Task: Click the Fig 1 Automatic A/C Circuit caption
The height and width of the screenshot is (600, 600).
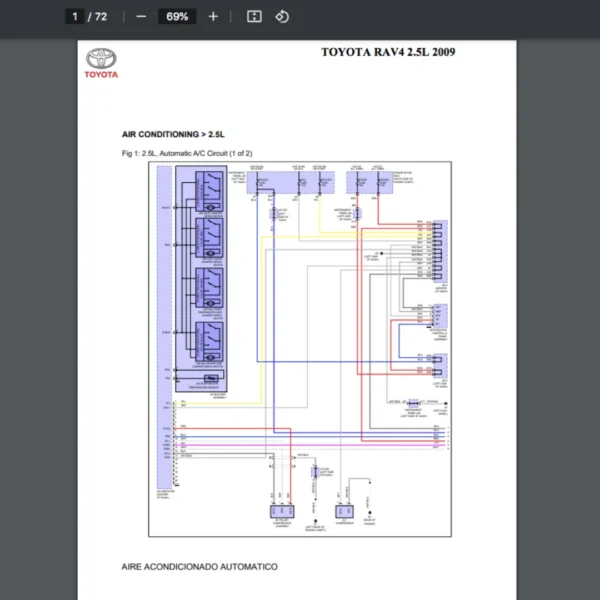Action: pos(187,153)
